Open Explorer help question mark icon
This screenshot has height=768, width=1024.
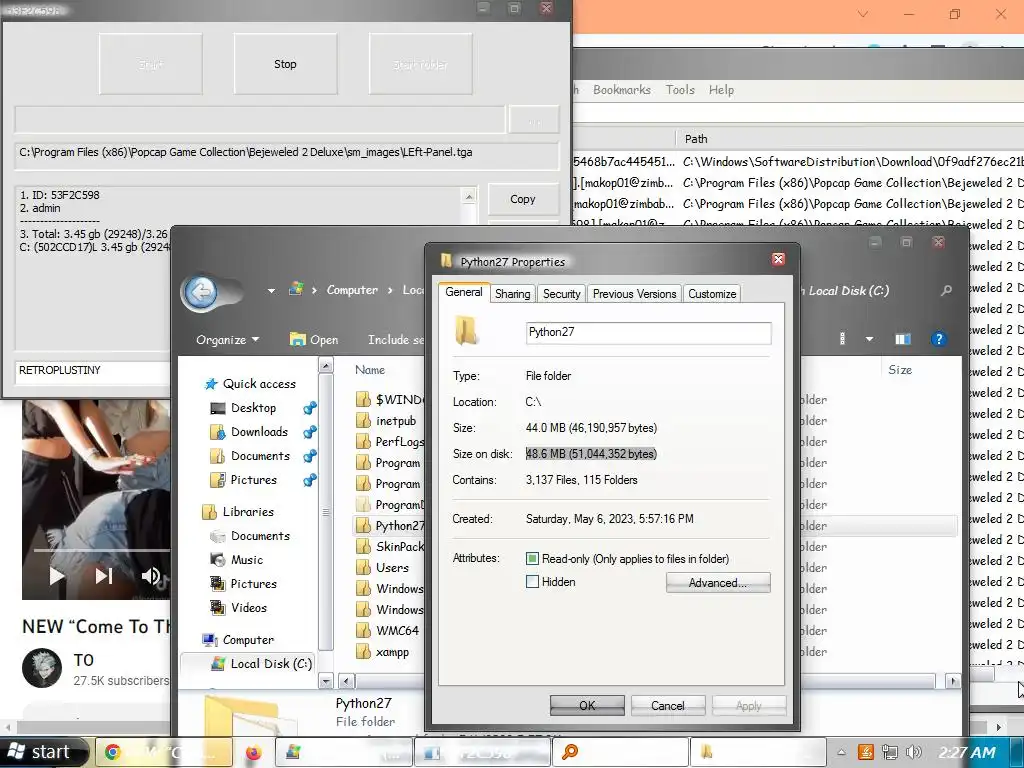click(x=938, y=339)
